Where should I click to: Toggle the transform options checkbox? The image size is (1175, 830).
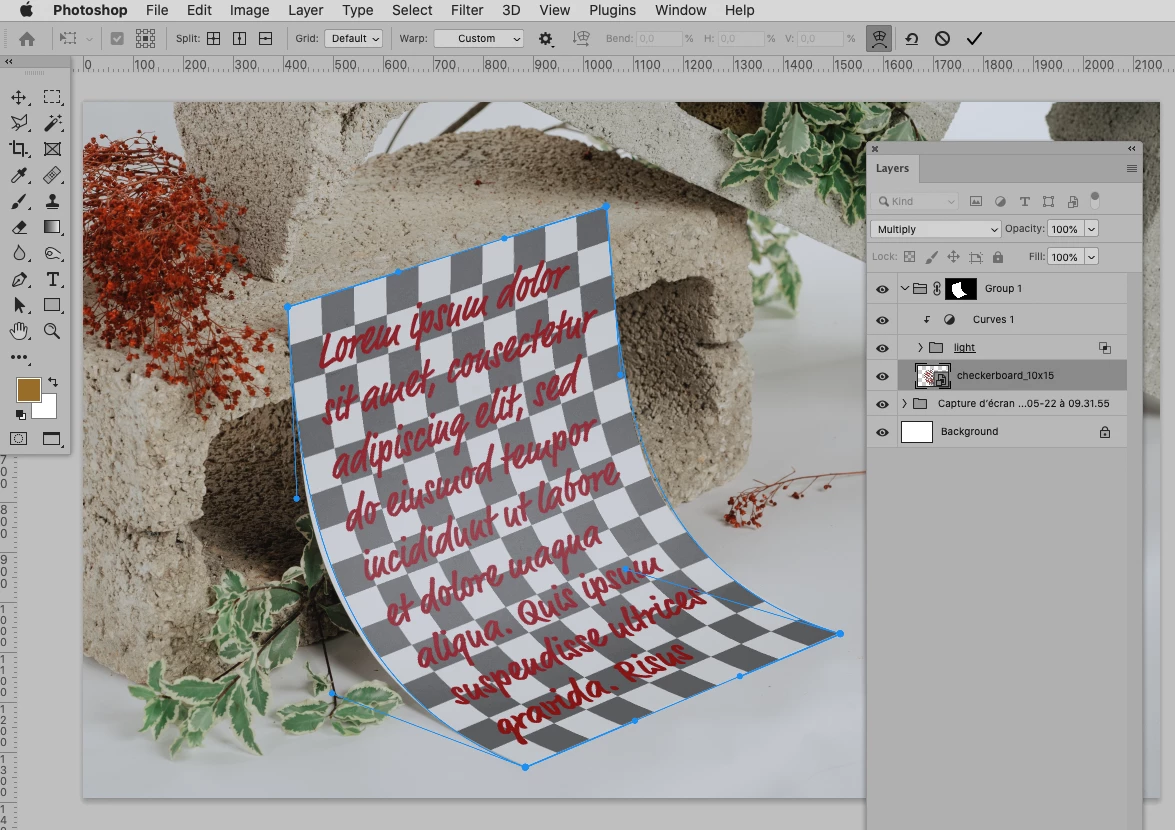(x=117, y=38)
